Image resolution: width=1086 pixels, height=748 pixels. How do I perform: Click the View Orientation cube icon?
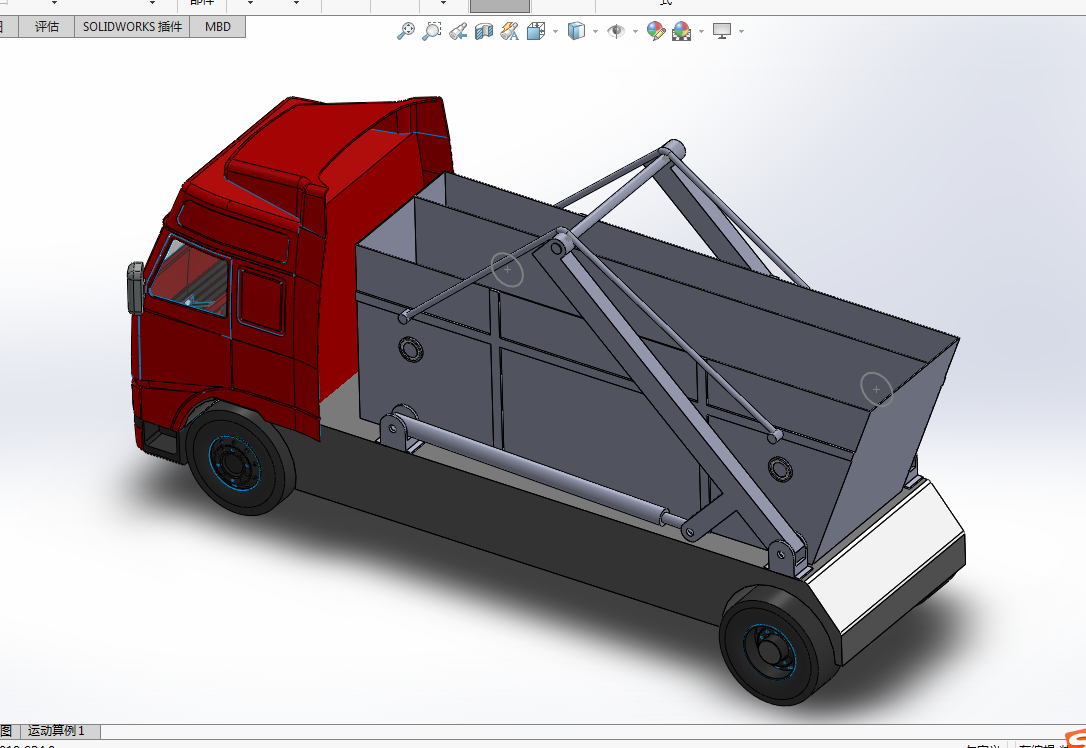pyautogui.click(x=536, y=31)
